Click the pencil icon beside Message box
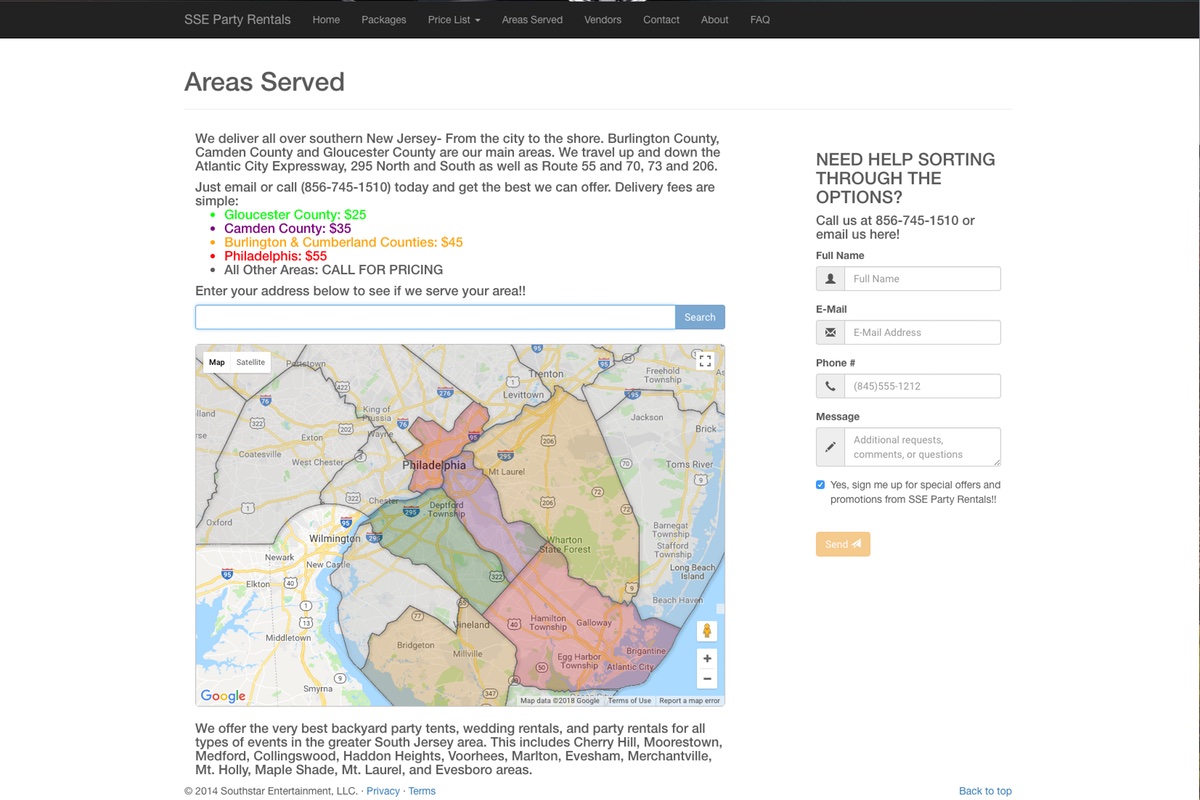1200x800 pixels. [830, 447]
